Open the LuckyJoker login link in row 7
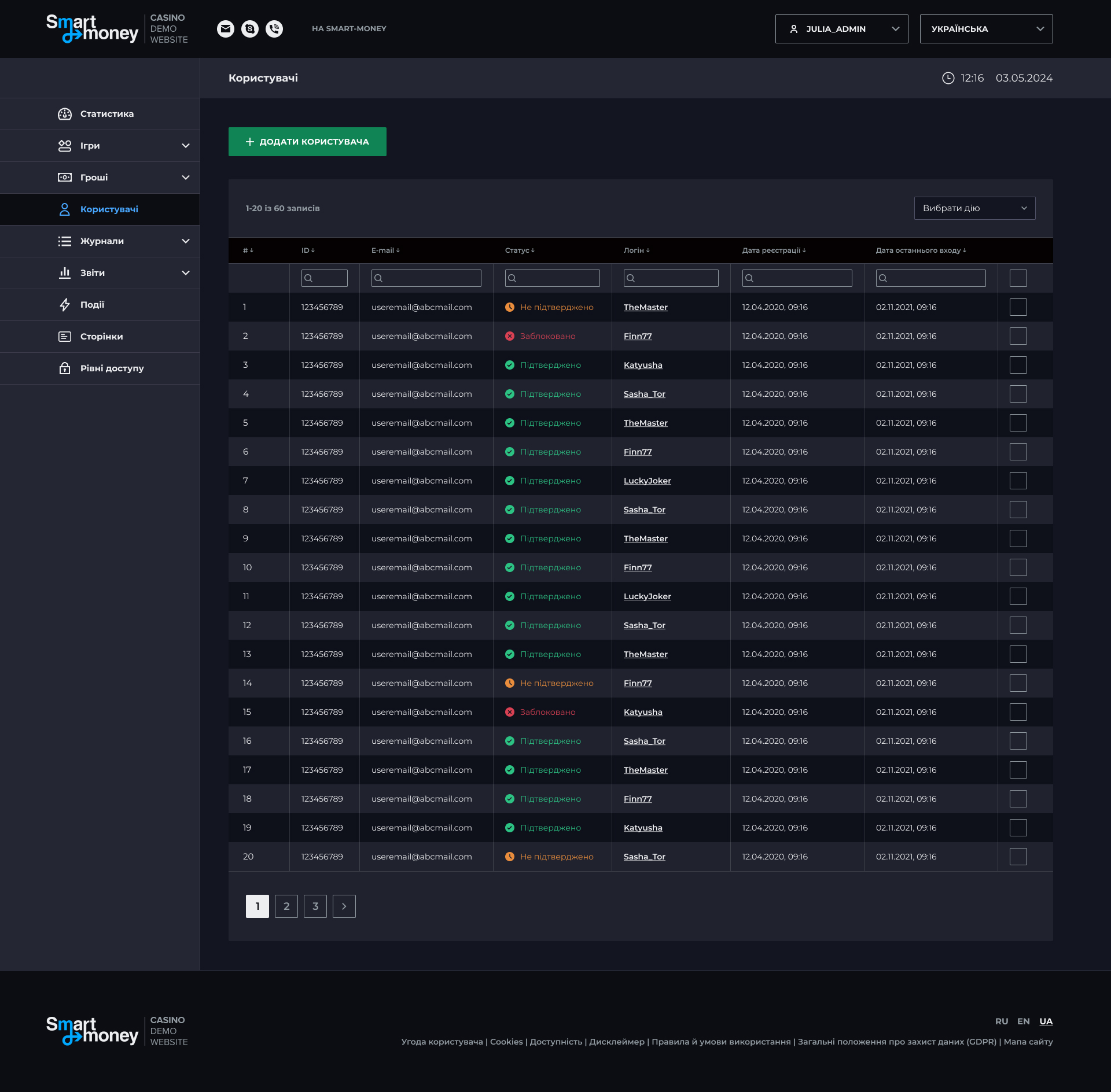The height and width of the screenshot is (1092, 1111). point(647,481)
